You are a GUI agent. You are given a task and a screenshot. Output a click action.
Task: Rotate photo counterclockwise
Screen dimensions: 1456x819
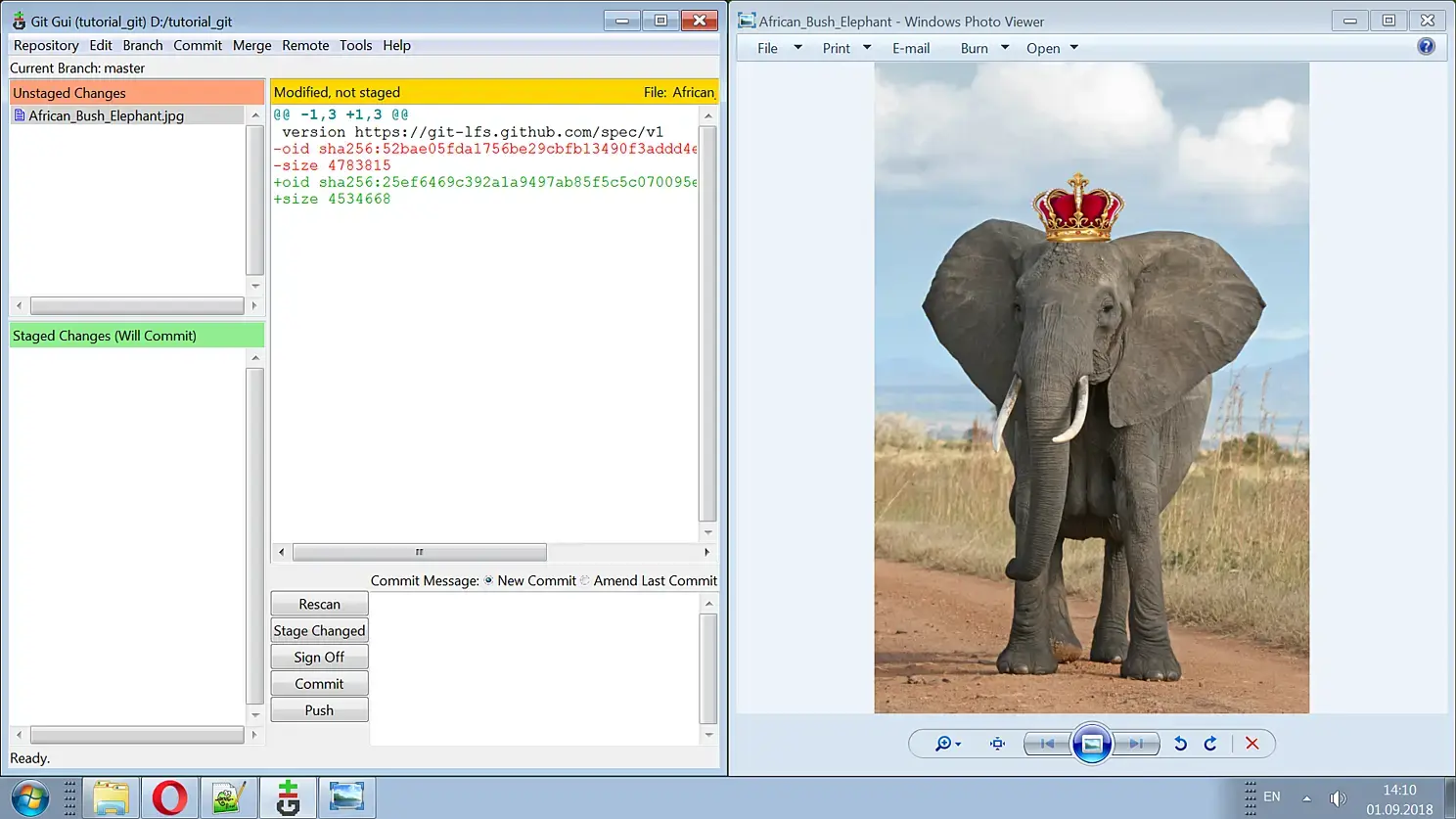1180,744
